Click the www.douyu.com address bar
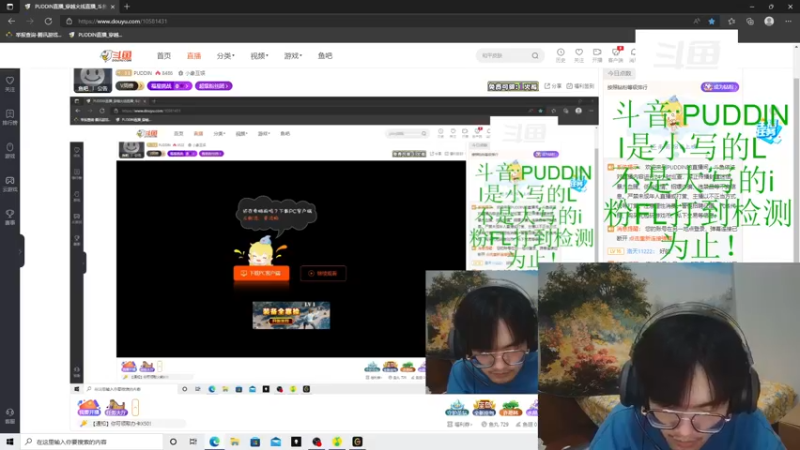Screen dimensions: 800x450 tap(378, 21)
